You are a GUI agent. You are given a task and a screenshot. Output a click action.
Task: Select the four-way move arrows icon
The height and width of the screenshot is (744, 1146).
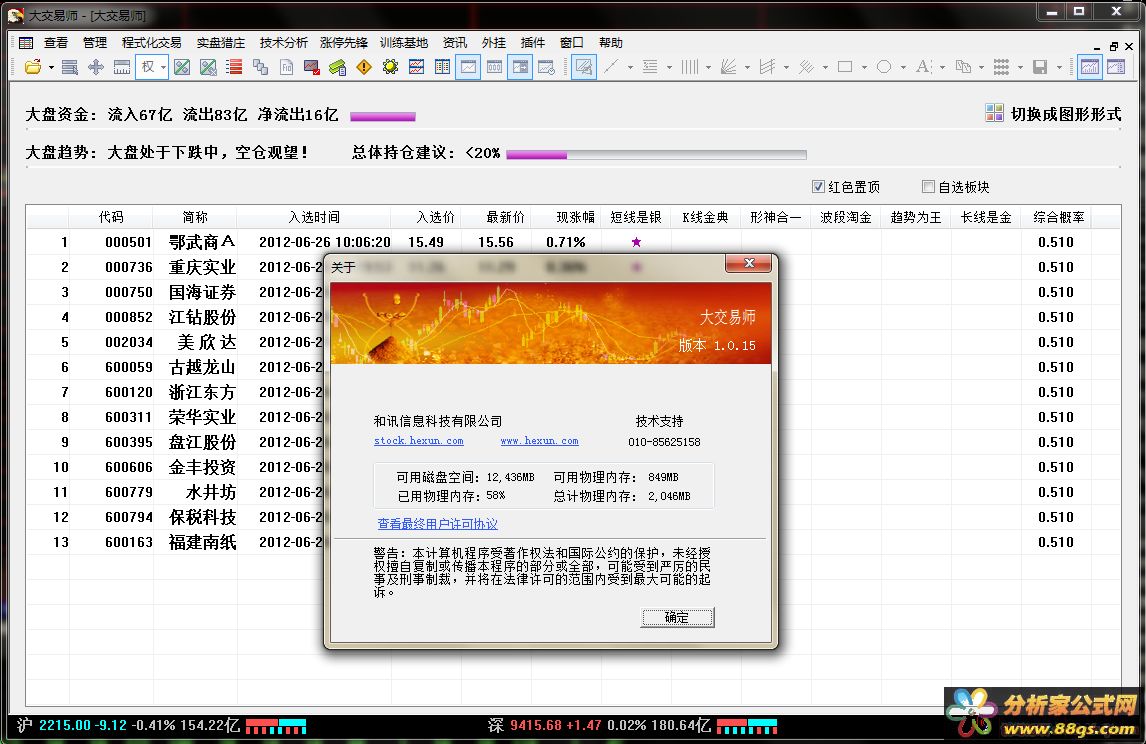point(96,67)
